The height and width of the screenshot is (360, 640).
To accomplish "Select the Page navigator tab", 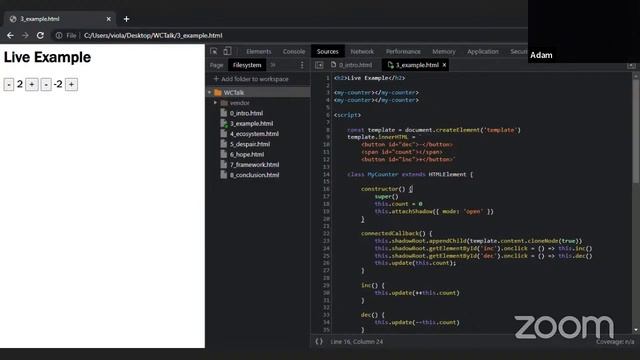I will 216,65.
